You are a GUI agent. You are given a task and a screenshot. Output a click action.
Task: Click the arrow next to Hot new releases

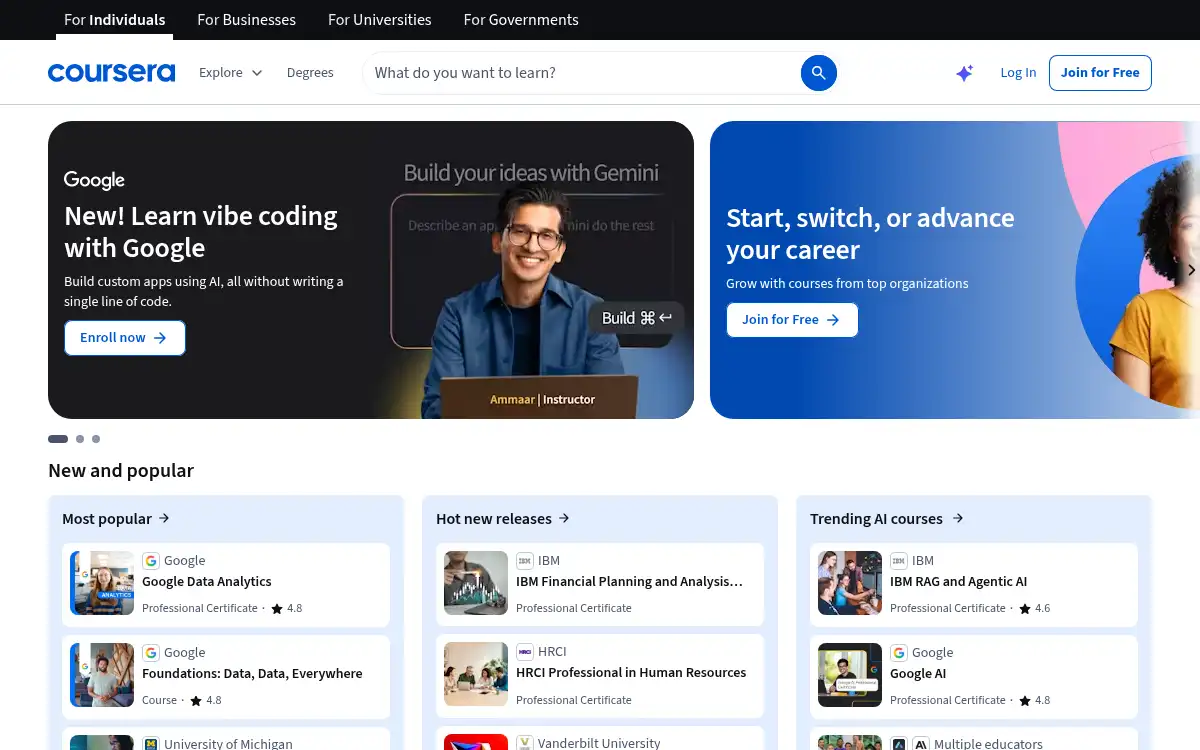click(564, 518)
